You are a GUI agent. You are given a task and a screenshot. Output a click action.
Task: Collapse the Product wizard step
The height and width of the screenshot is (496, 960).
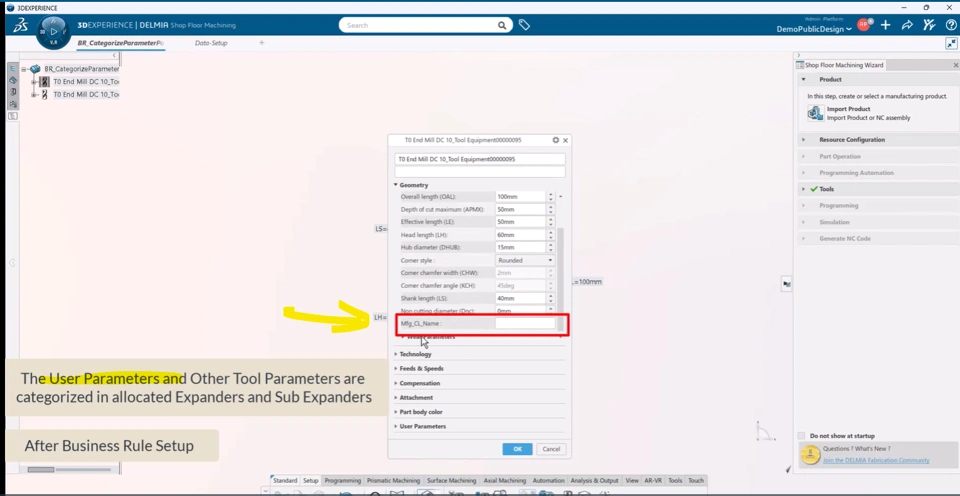point(803,80)
